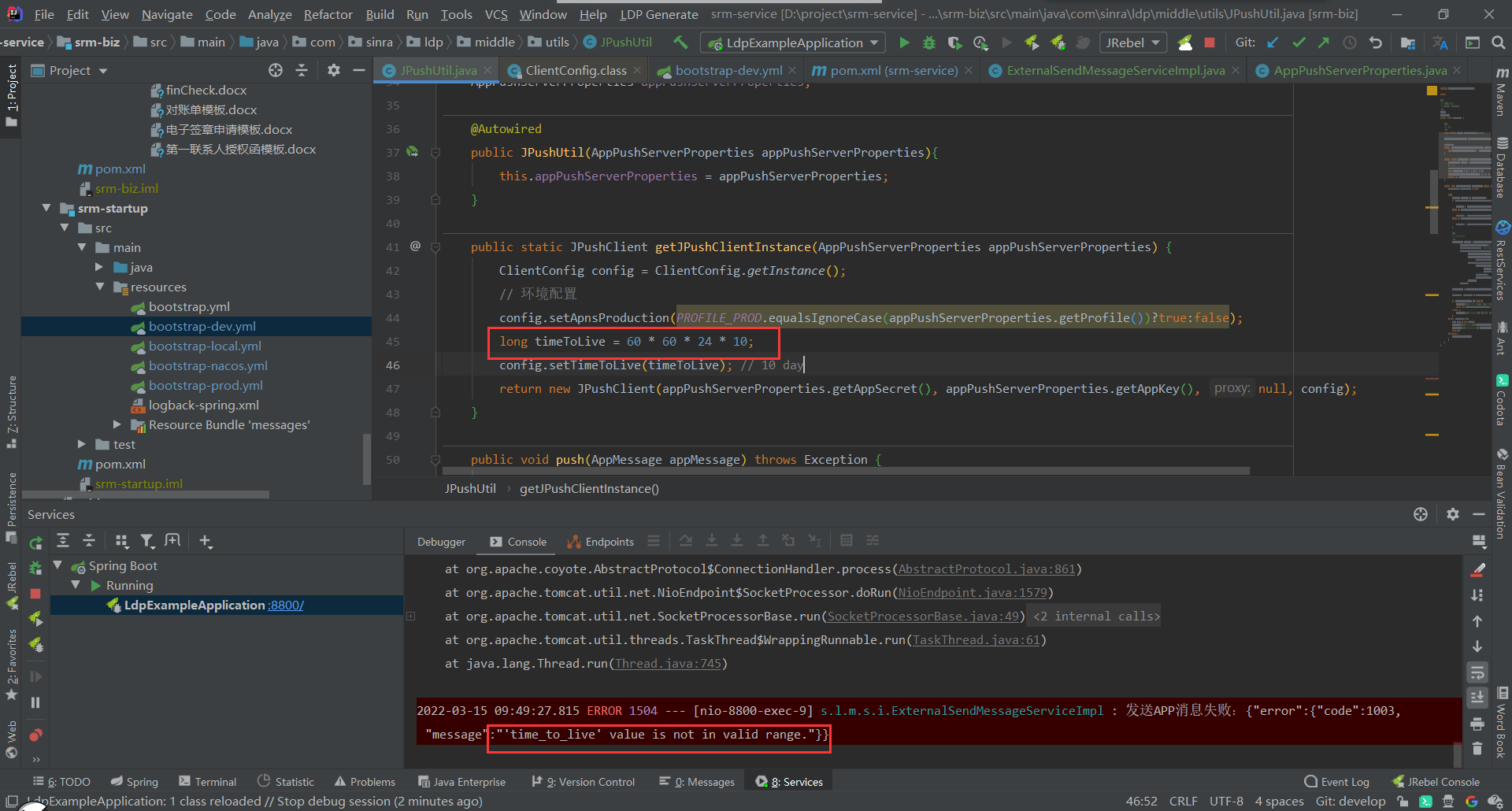The image size is (1512, 811).
Task: Toggle the Bean Validation side panel
Action: point(1502,494)
